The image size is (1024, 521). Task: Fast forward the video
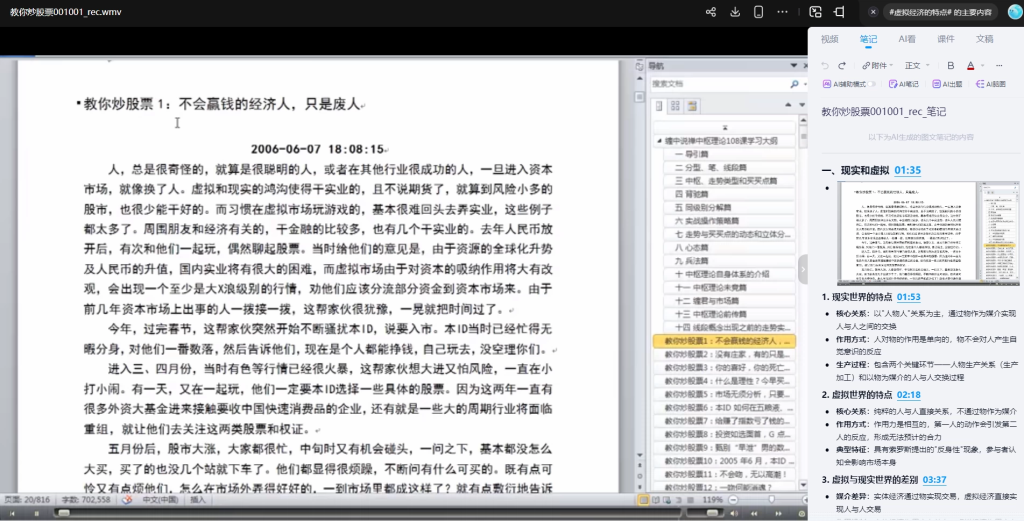778,514
